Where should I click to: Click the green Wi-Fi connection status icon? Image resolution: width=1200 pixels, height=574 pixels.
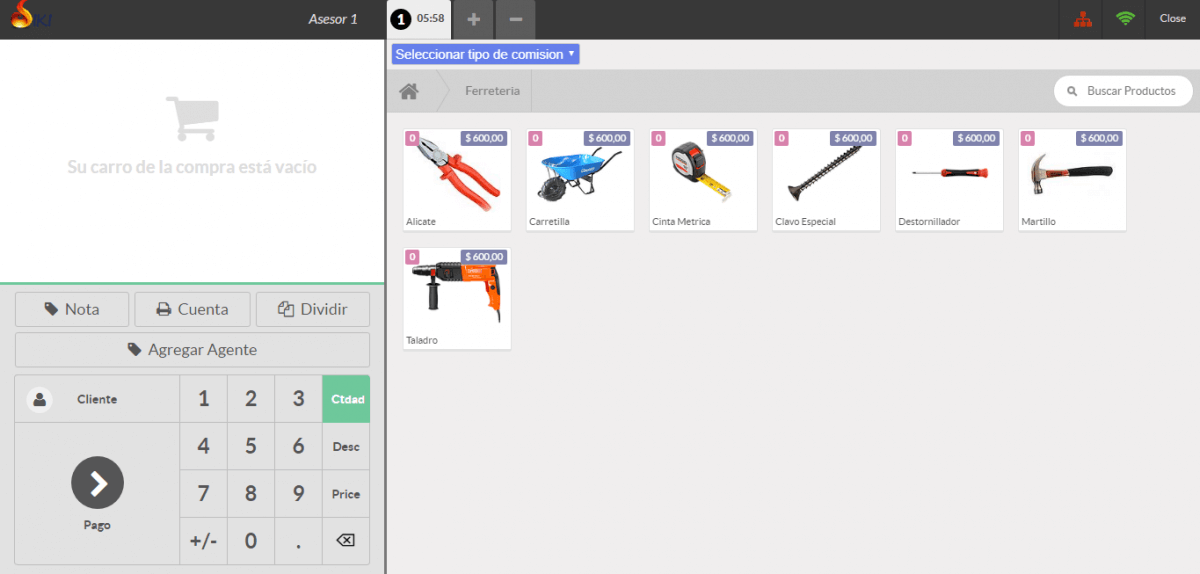1126,19
